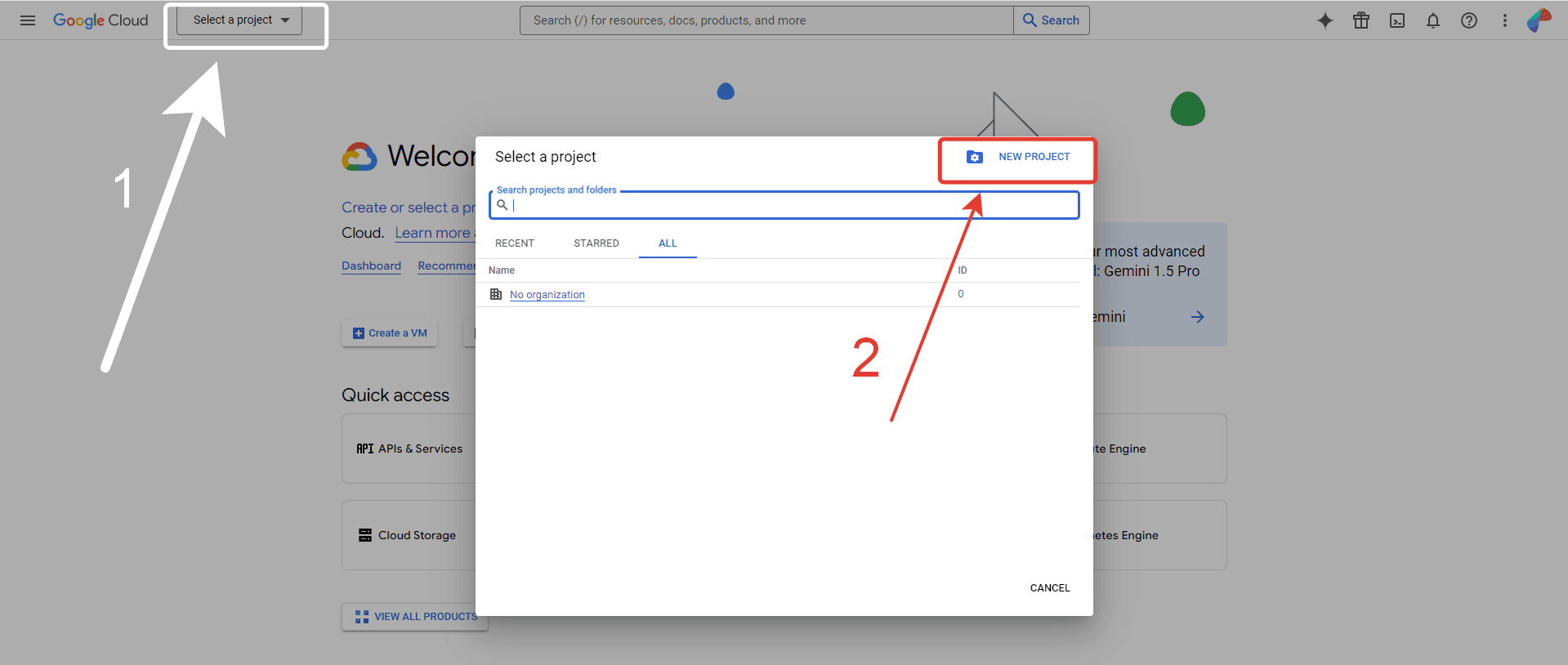Open the Cloud Storage quick access card
The height and width of the screenshot is (665, 1568).
[x=409, y=535]
